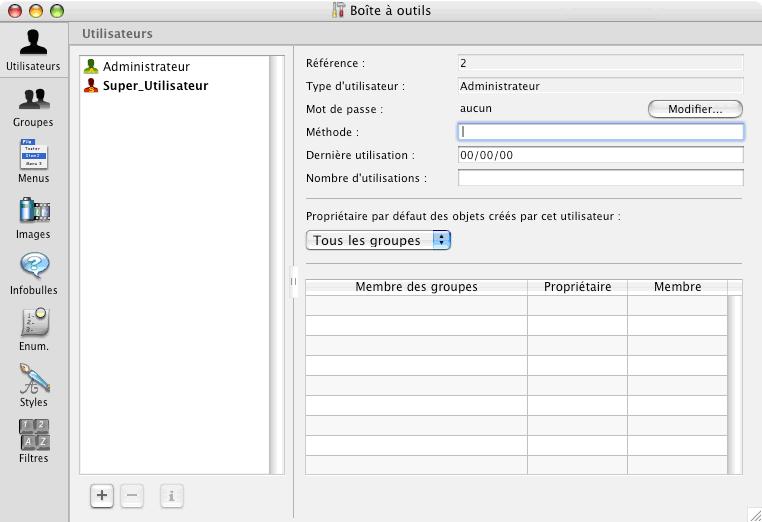Focus the Nombre d'utilisations field
Viewport: 762px width, 522px height.
click(600, 178)
